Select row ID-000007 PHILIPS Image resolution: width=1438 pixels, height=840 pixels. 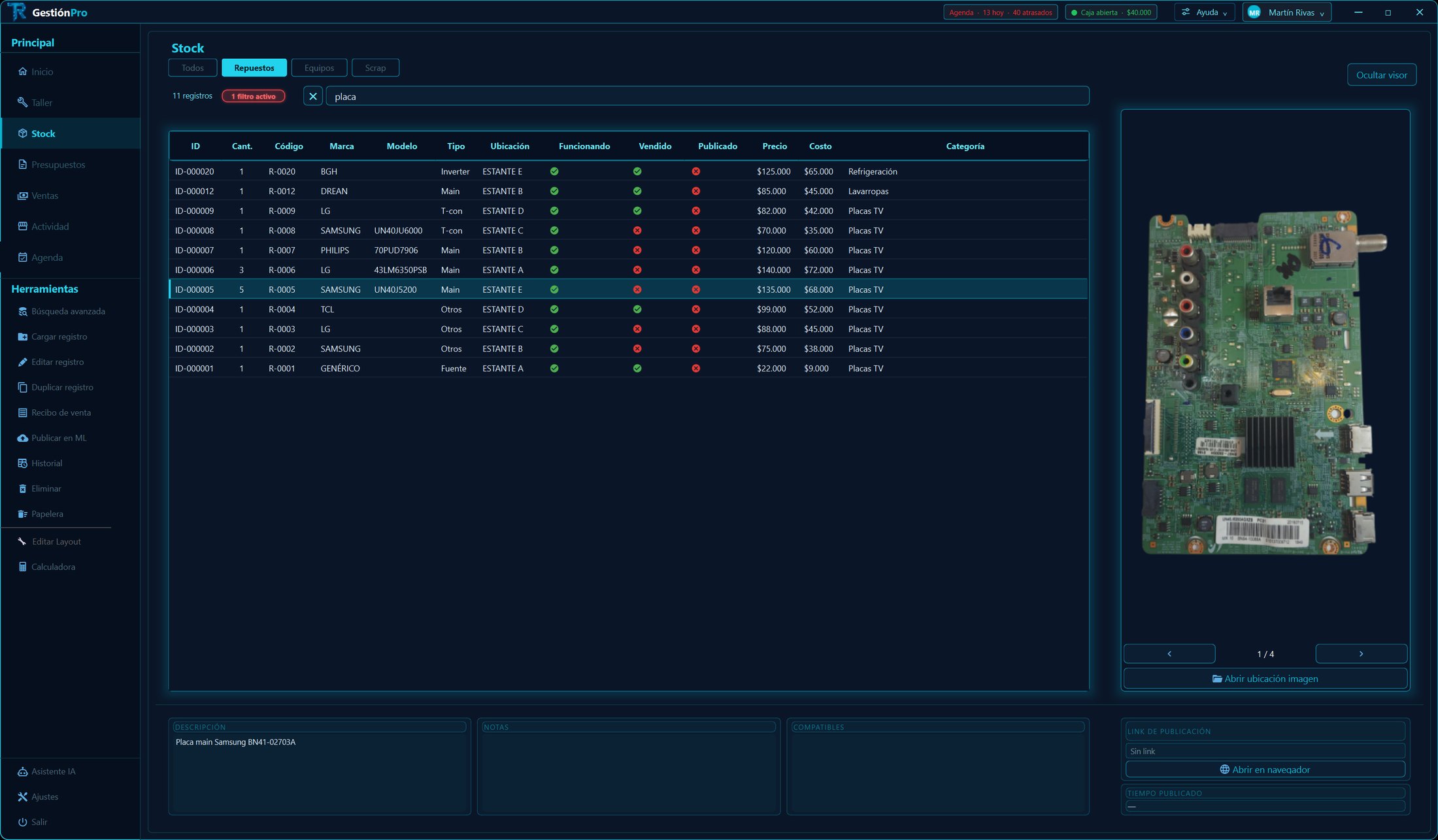629,250
